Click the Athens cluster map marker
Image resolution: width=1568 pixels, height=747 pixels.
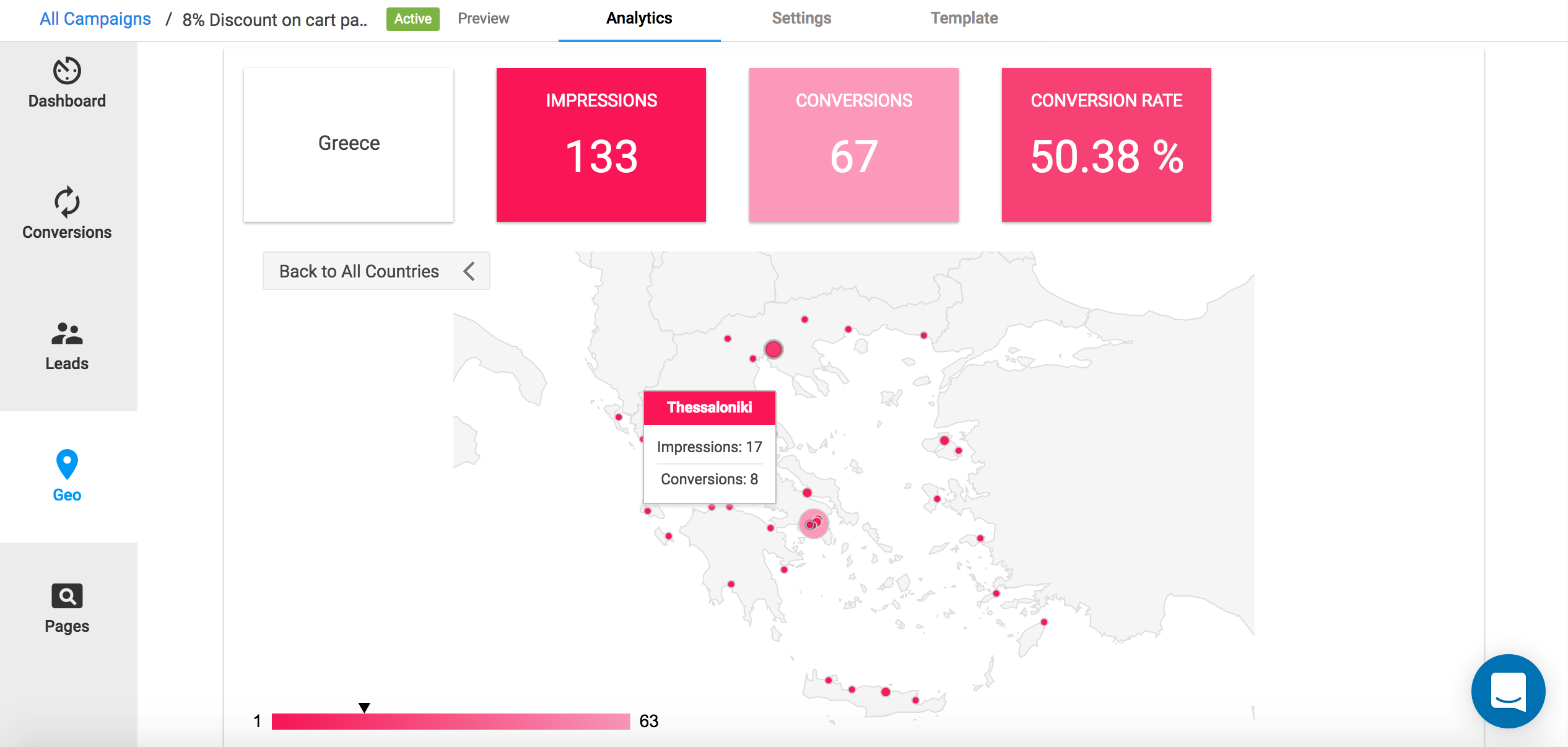813,524
